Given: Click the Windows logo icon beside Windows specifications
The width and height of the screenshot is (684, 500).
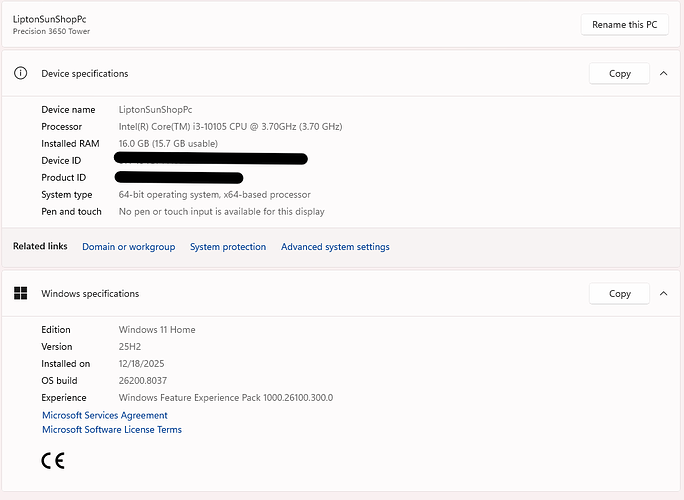Looking at the screenshot, I should point(21,293).
